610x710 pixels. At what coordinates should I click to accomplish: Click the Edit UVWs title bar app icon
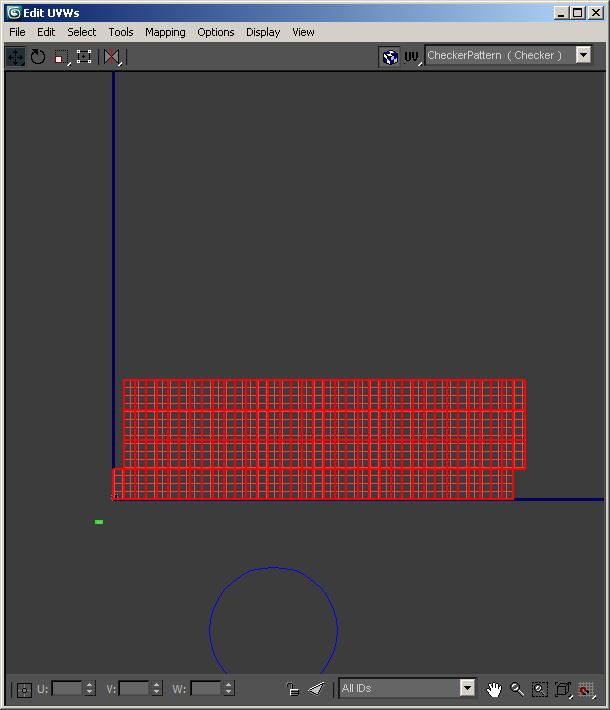[14, 13]
